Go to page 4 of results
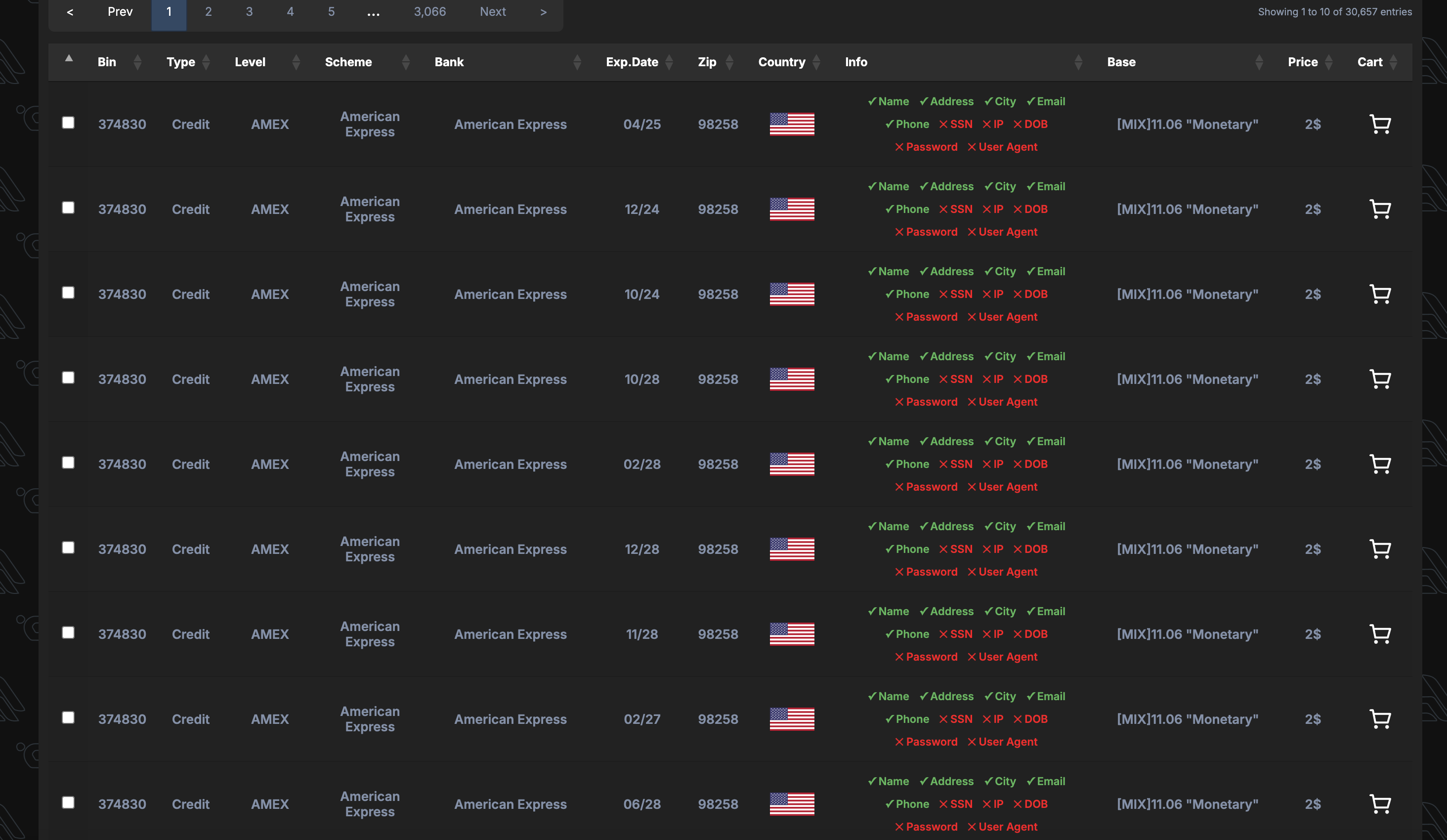 coord(291,12)
